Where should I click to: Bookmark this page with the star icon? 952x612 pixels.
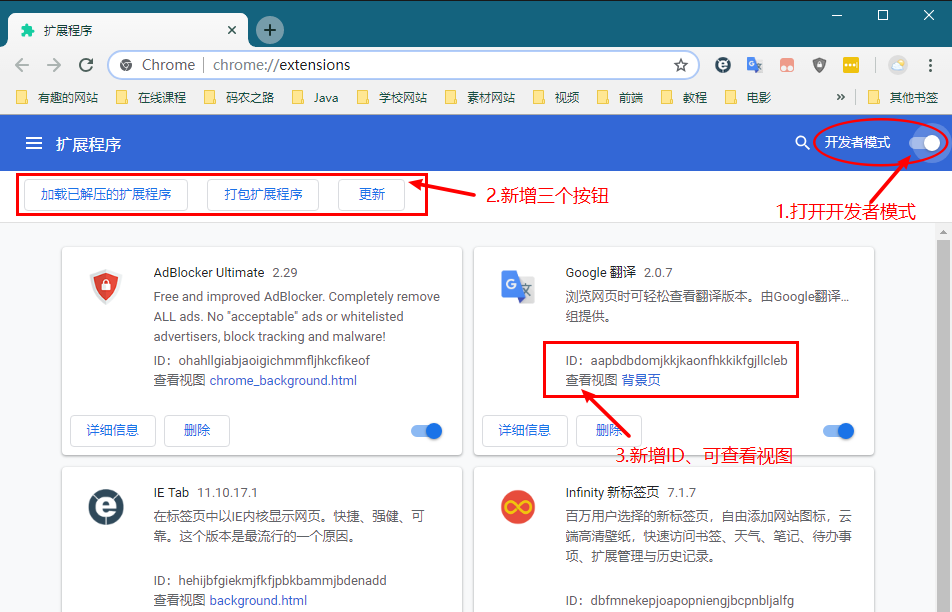681,65
